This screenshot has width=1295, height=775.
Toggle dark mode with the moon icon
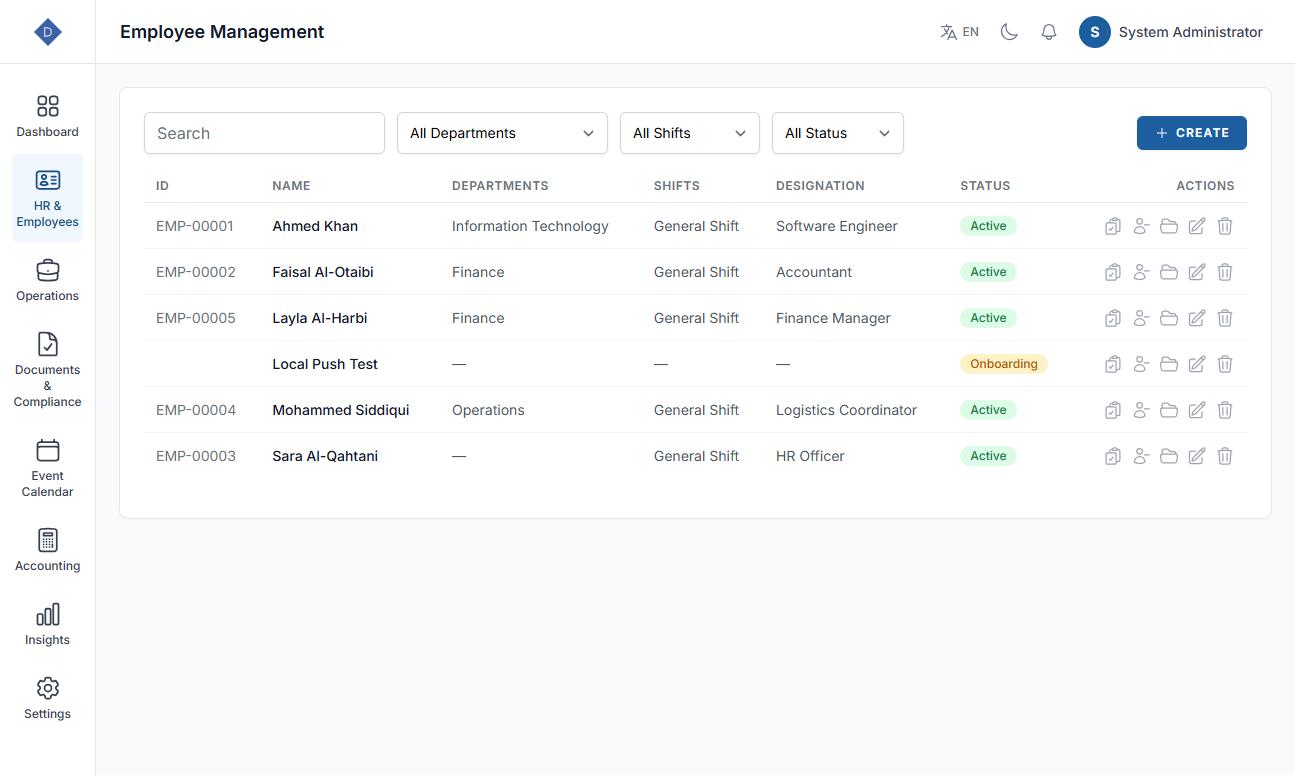(1009, 32)
